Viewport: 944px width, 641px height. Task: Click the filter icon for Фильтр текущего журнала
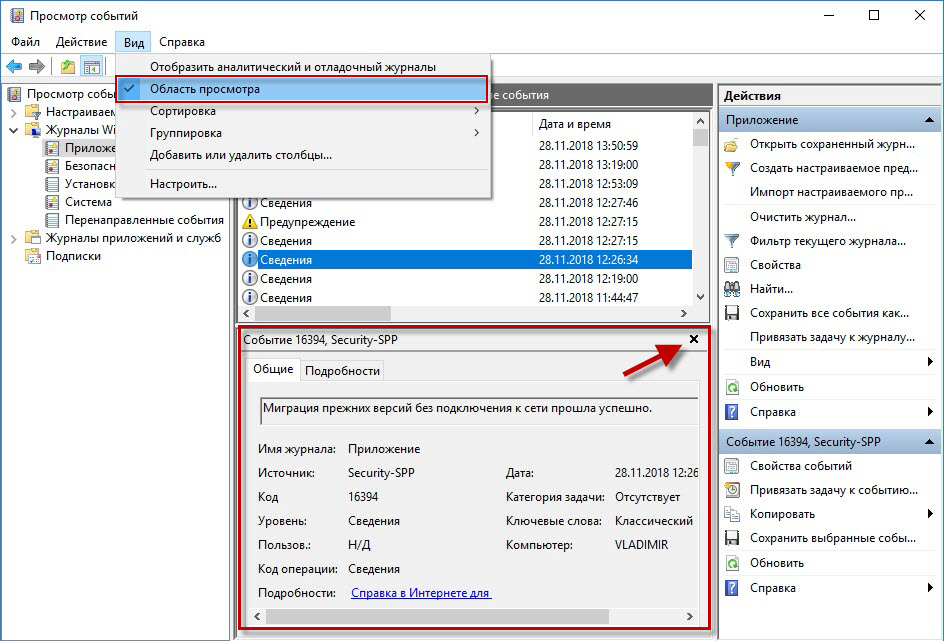pyautogui.click(x=732, y=241)
